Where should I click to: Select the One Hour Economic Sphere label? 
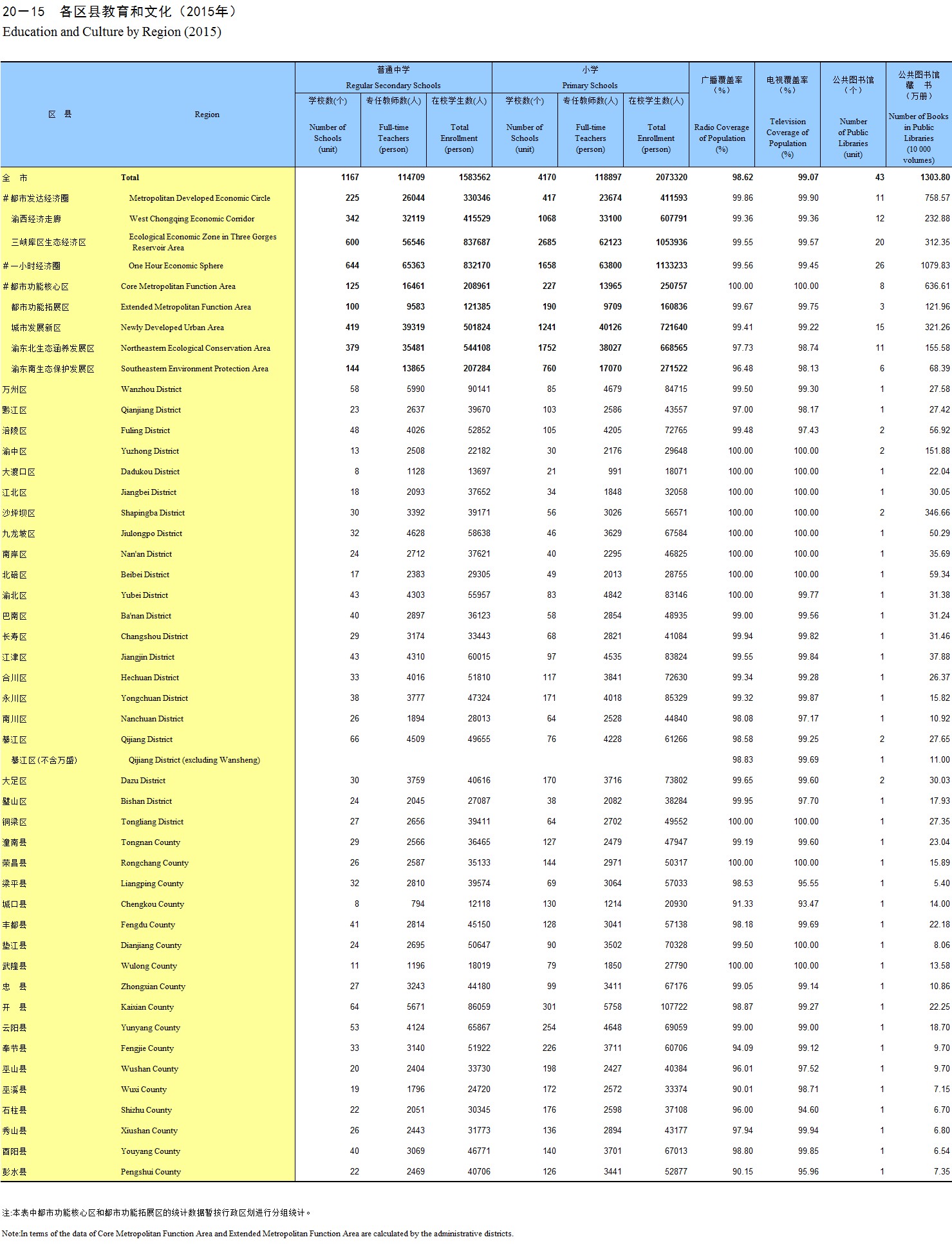click(x=176, y=266)
